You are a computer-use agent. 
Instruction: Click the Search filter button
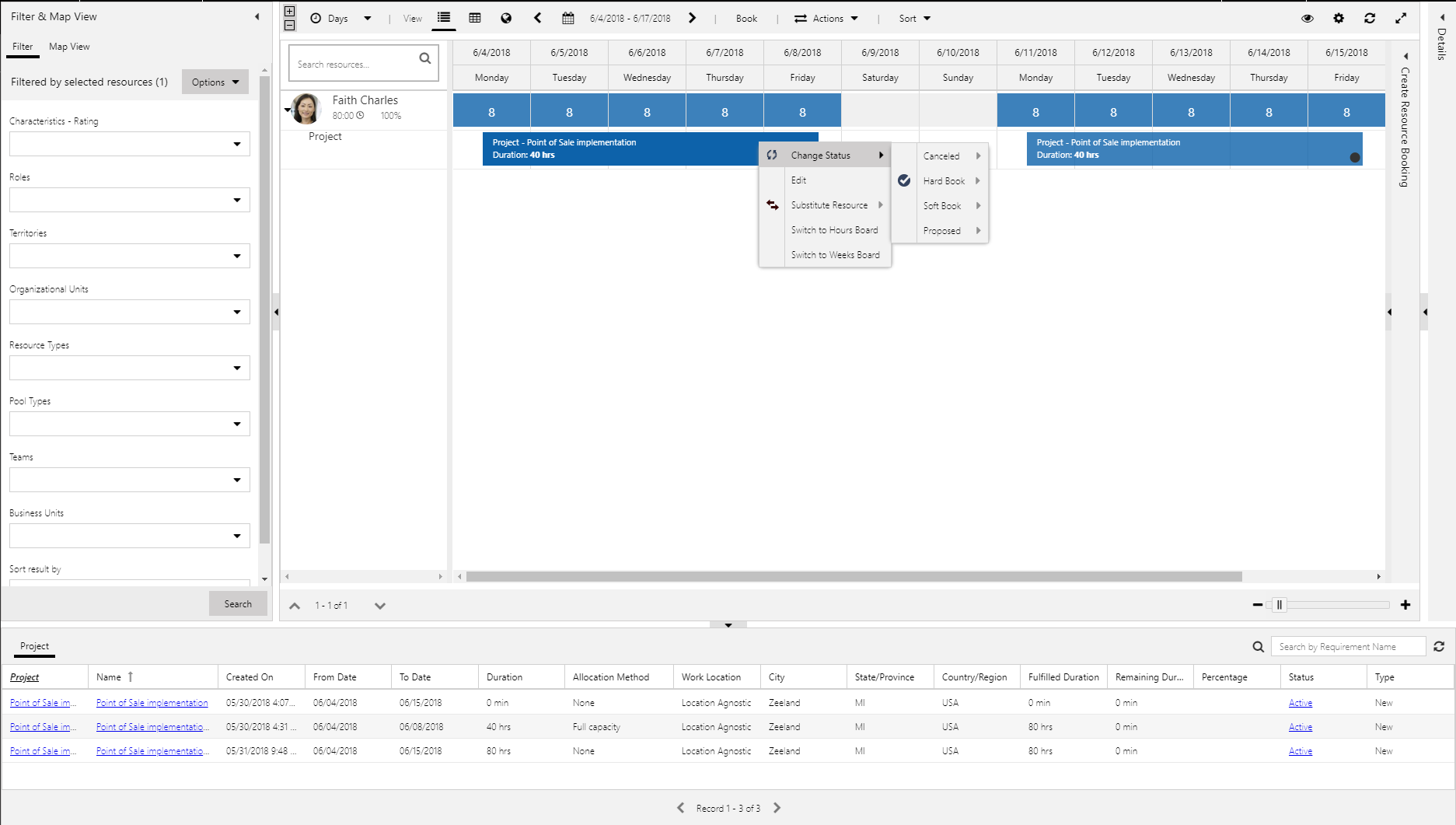click(x=238, y=604)
